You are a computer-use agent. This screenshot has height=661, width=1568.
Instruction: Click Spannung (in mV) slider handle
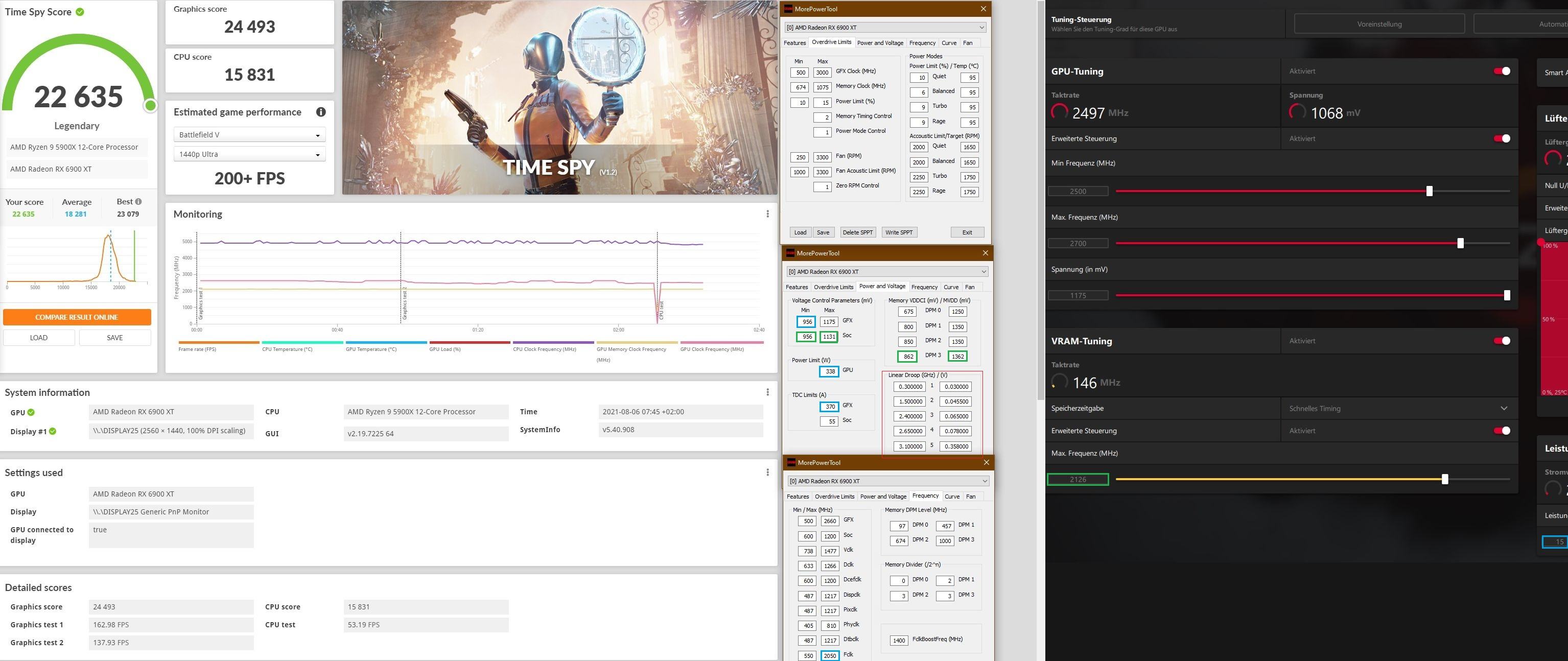pyautogui.click(x=1507, y=295)
